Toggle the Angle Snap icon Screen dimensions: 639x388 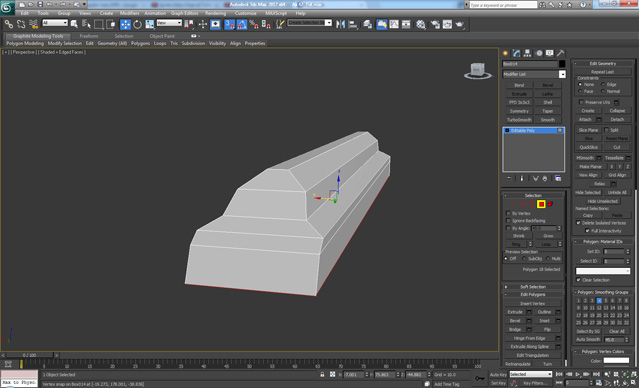pos(242,24)
